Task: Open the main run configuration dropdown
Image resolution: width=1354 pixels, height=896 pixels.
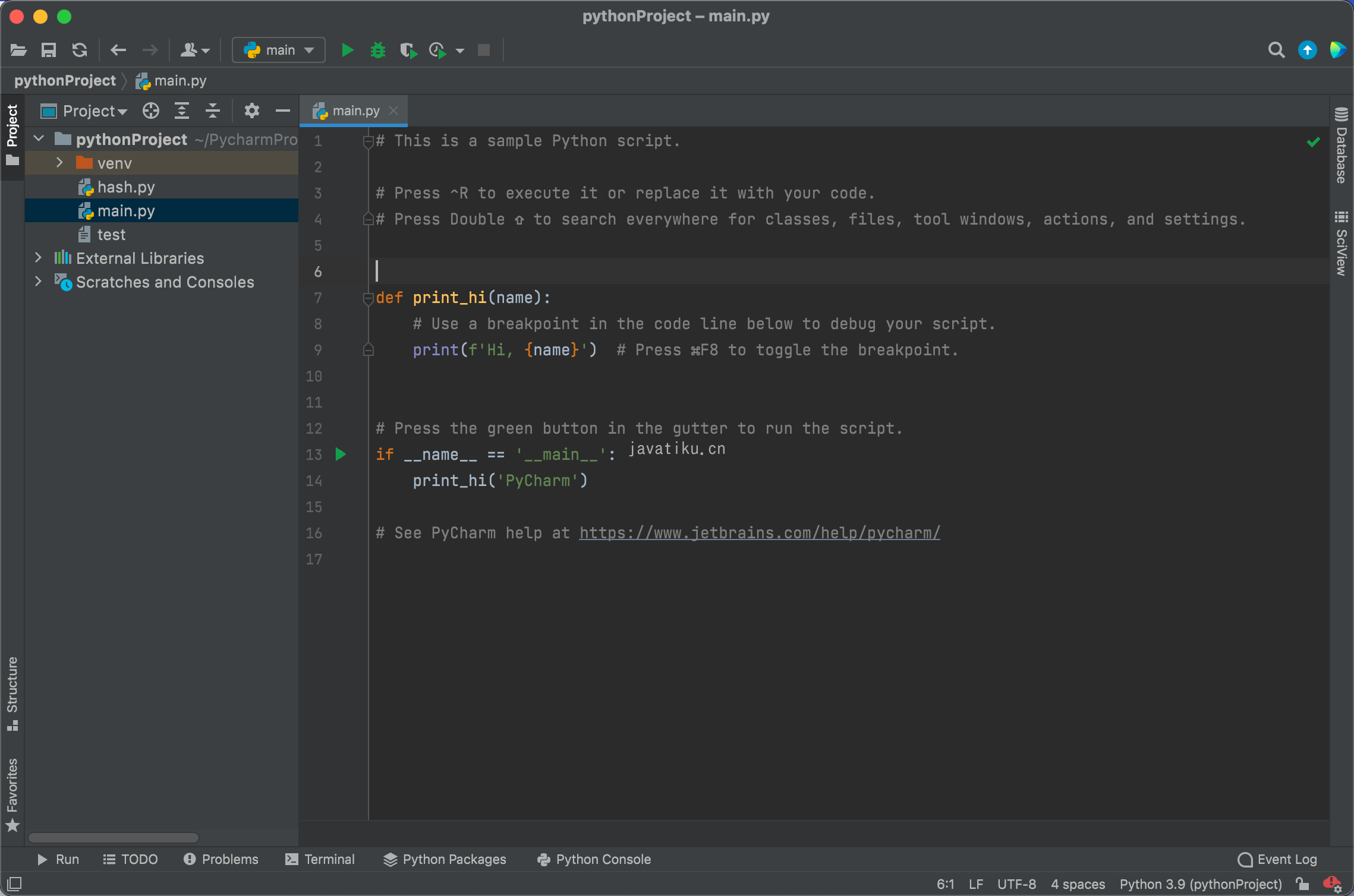Action: click(279, 50)
